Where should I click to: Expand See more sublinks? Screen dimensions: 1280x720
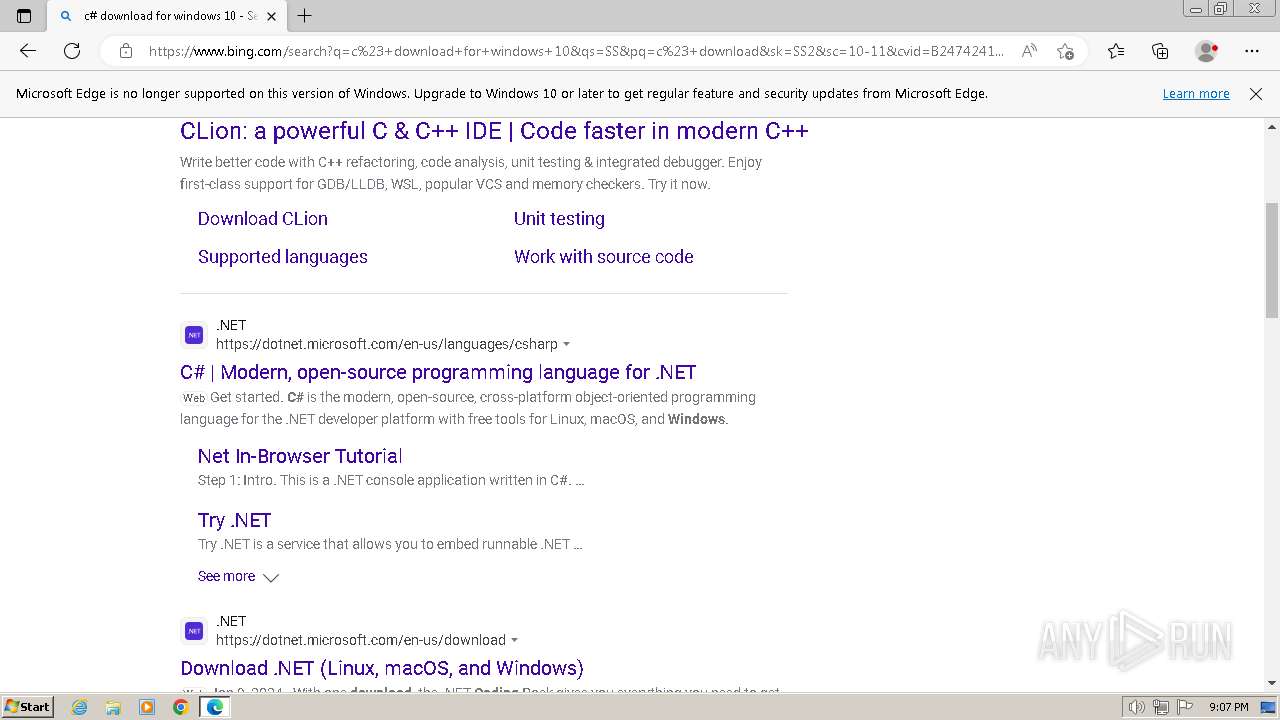pos(238,577)
